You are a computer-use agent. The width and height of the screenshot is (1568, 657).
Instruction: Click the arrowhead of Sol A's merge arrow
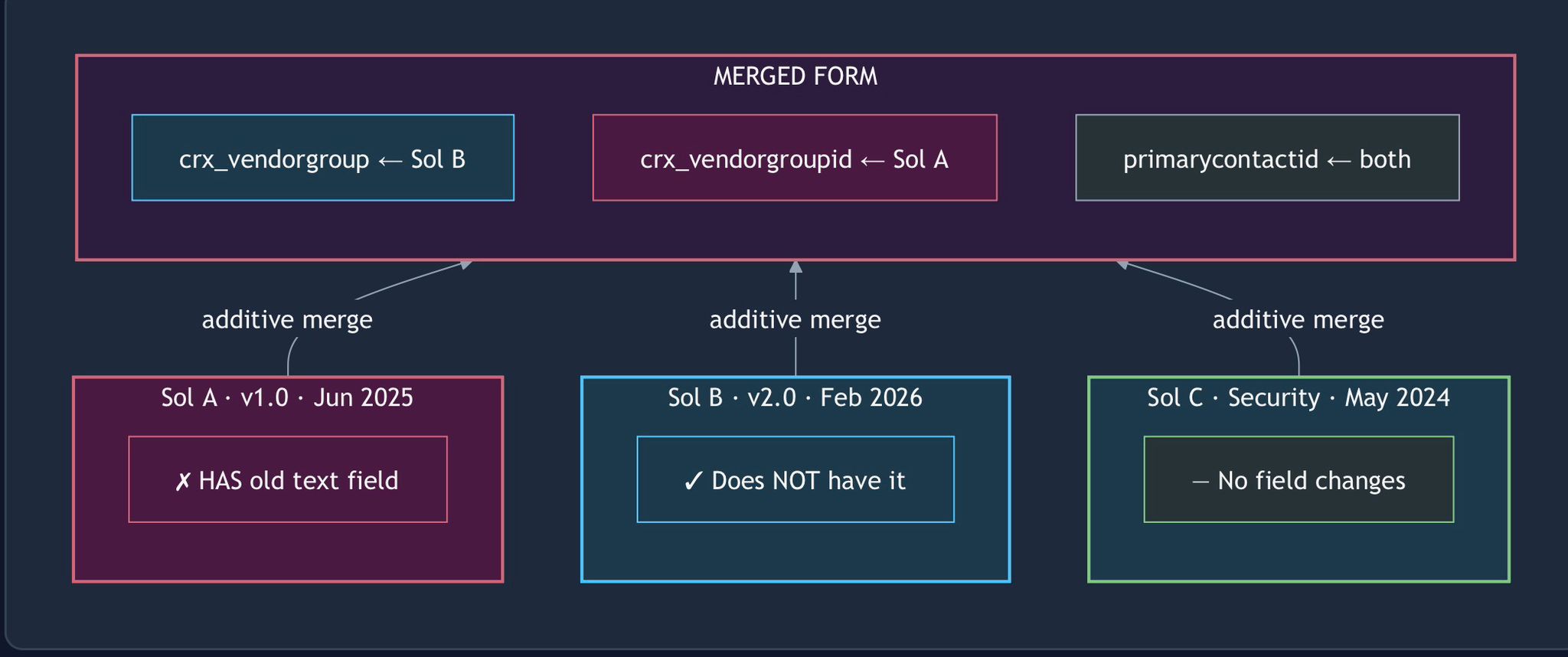(465, 264)
